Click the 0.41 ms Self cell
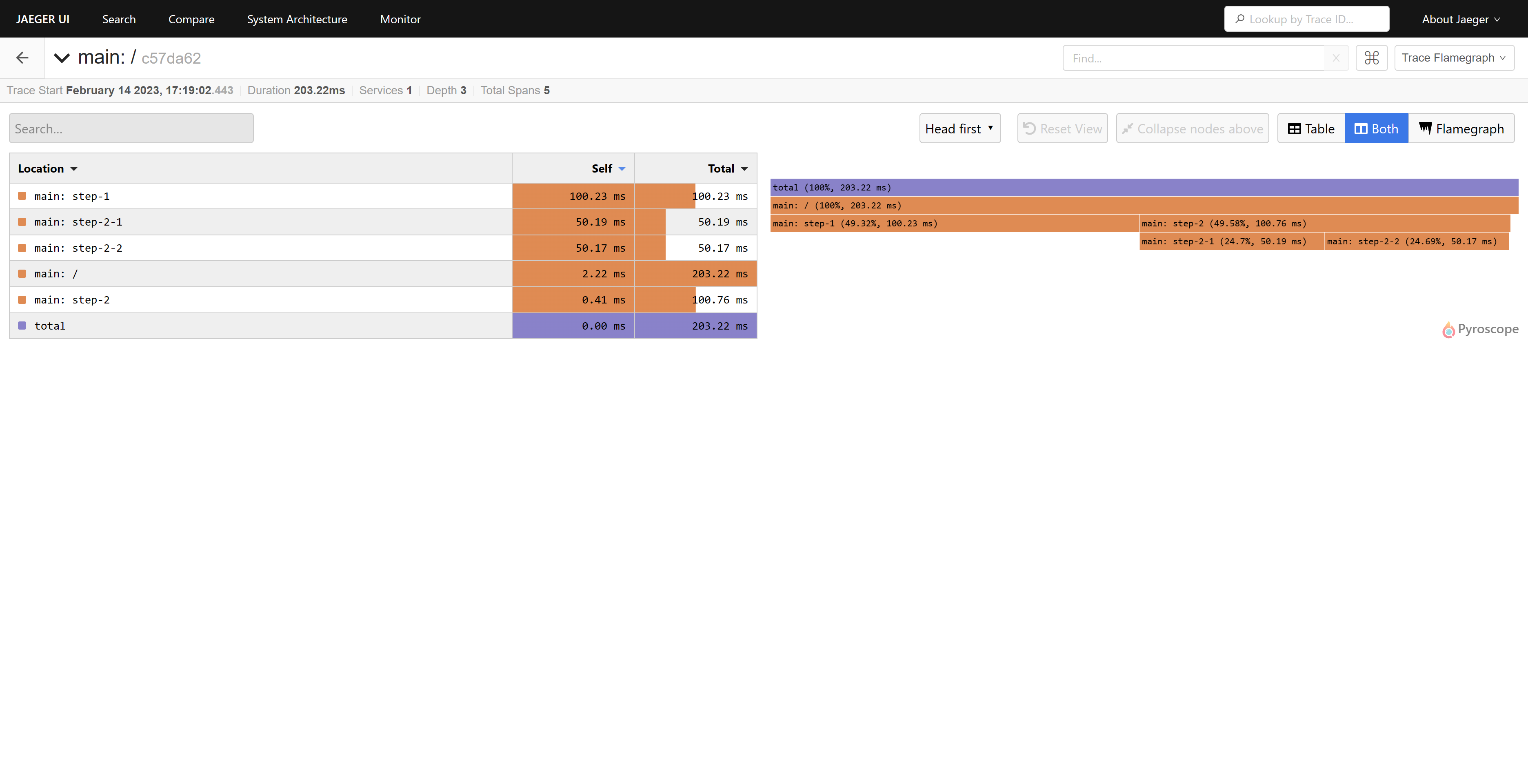 [x=573, y=299]
